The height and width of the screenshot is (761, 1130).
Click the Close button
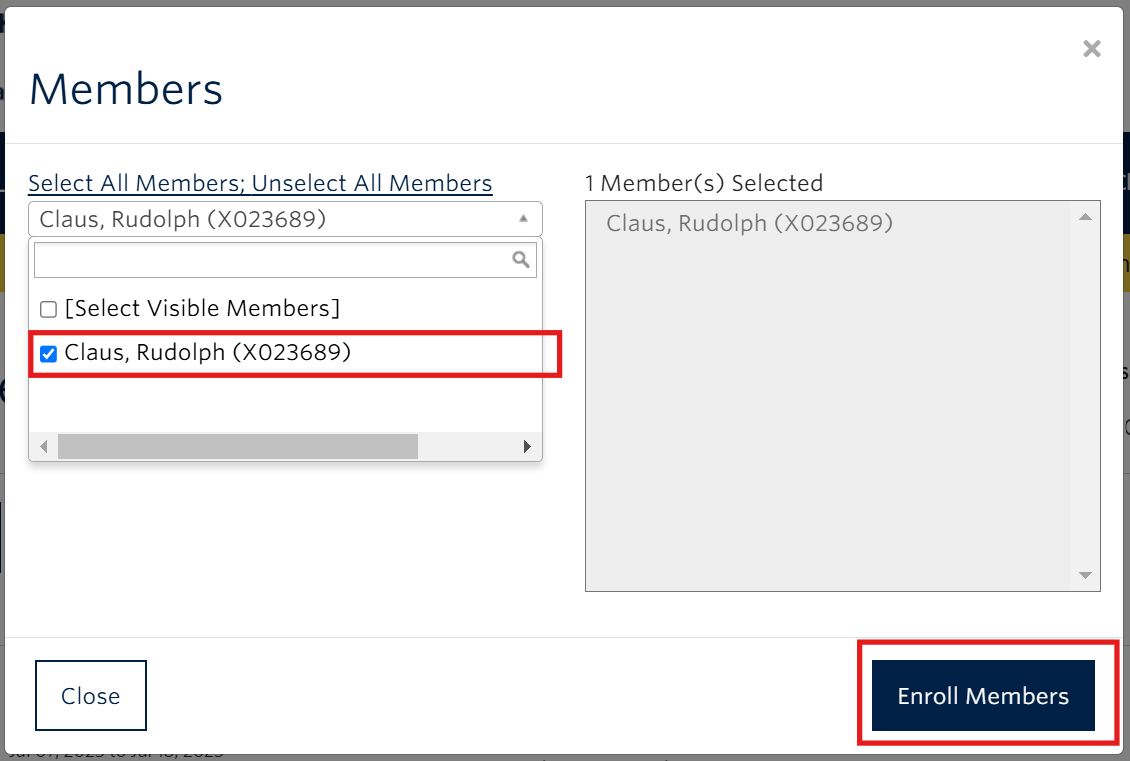click(x=90, y=695)
